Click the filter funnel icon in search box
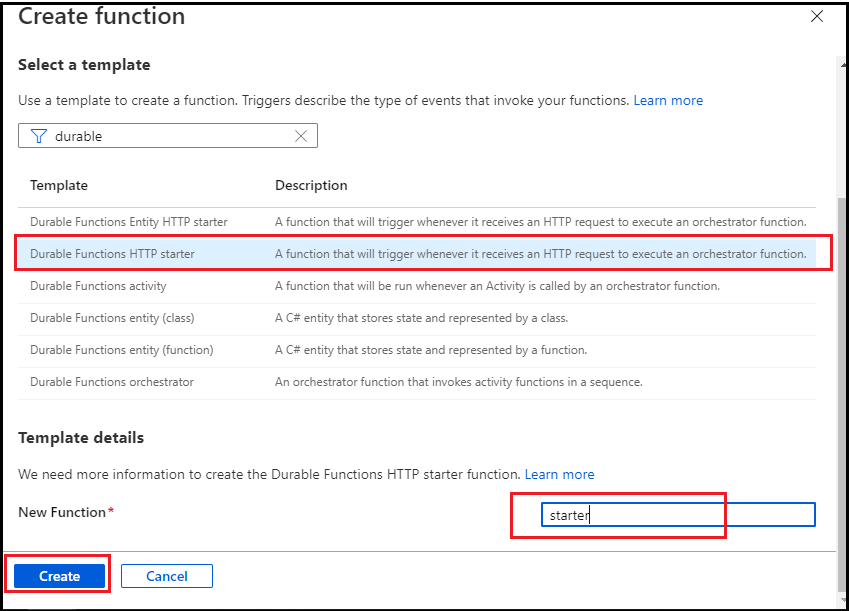Screen dimensions: 849x611 (x=39, y=135)
